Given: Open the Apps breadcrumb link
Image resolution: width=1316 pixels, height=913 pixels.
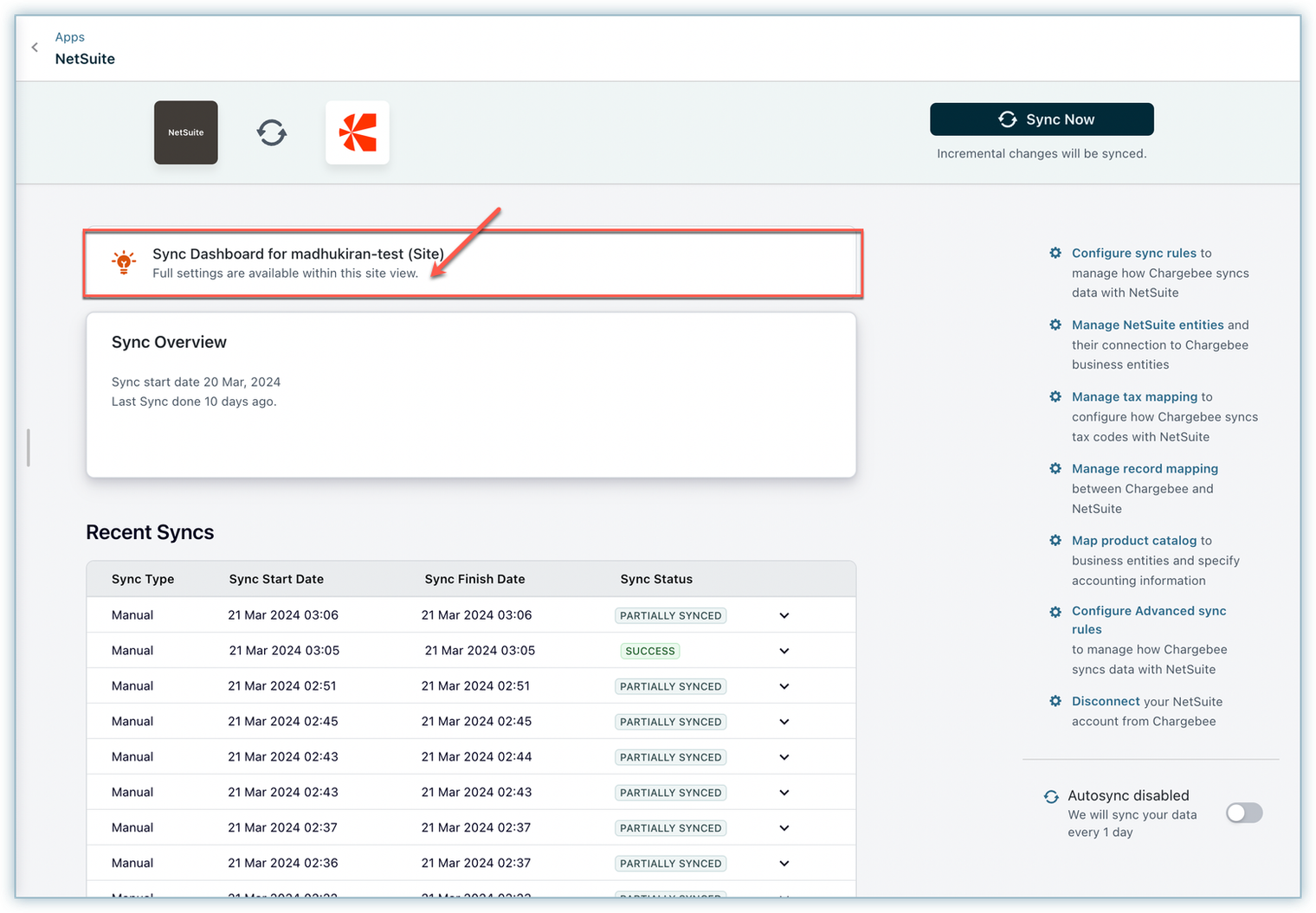Looking at the screenshot, I should point(70,37).
